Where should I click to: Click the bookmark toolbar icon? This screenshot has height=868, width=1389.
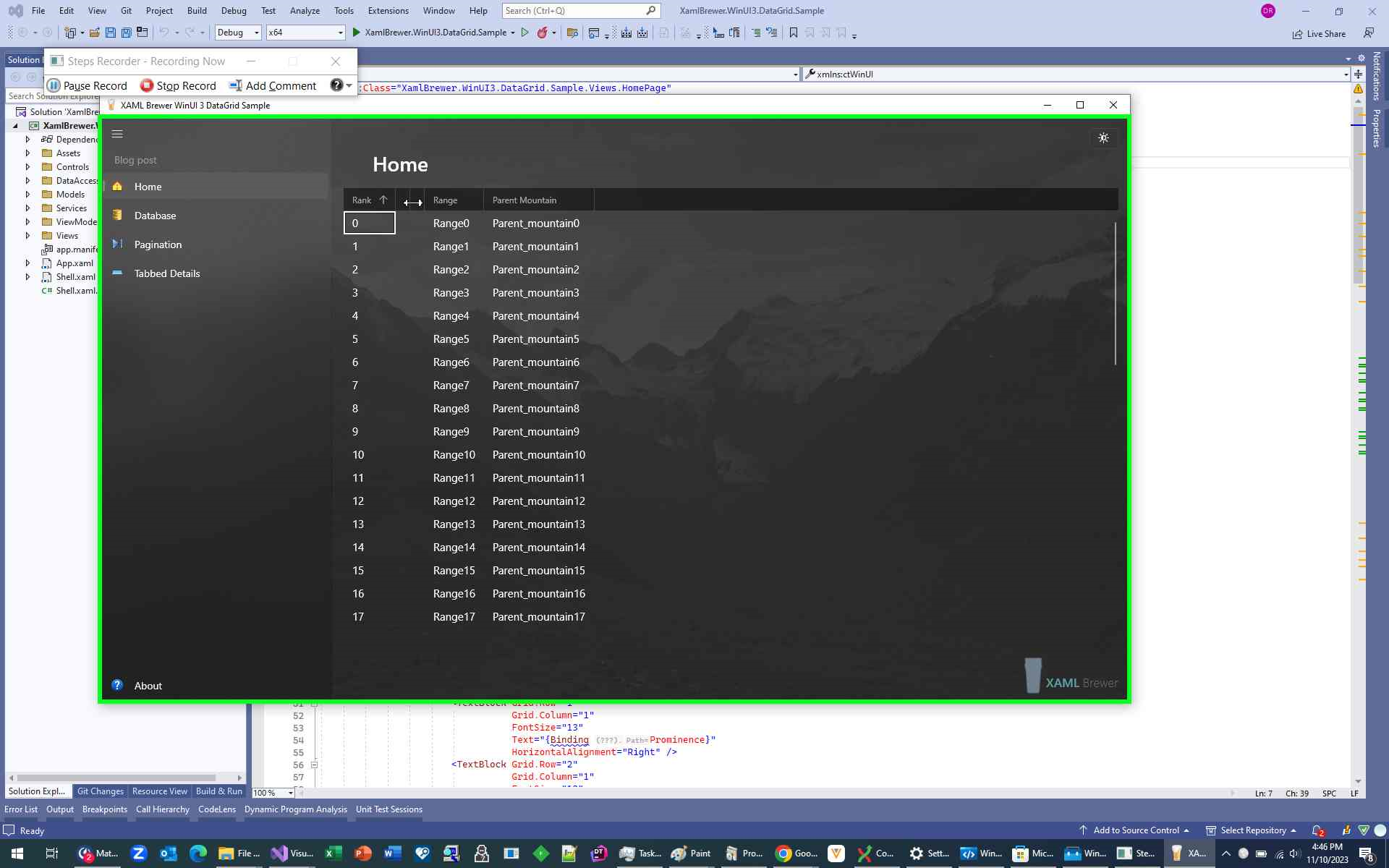tap(794, 33)
